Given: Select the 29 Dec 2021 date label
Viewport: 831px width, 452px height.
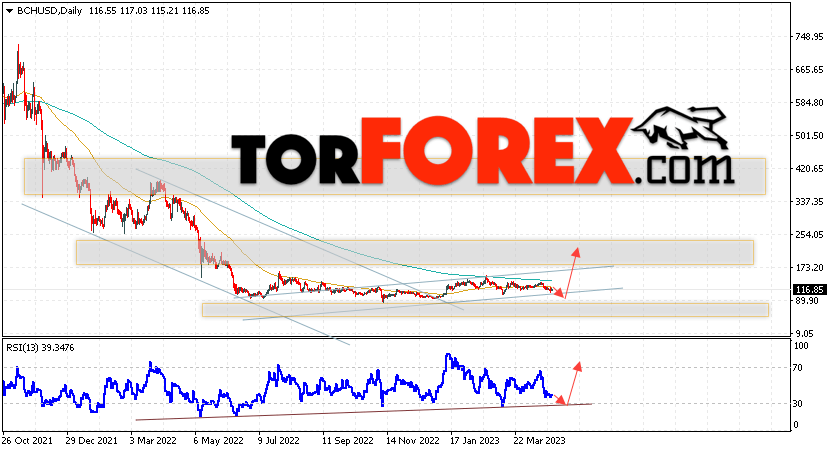Looking at the screenshot, I should point(92,441).
